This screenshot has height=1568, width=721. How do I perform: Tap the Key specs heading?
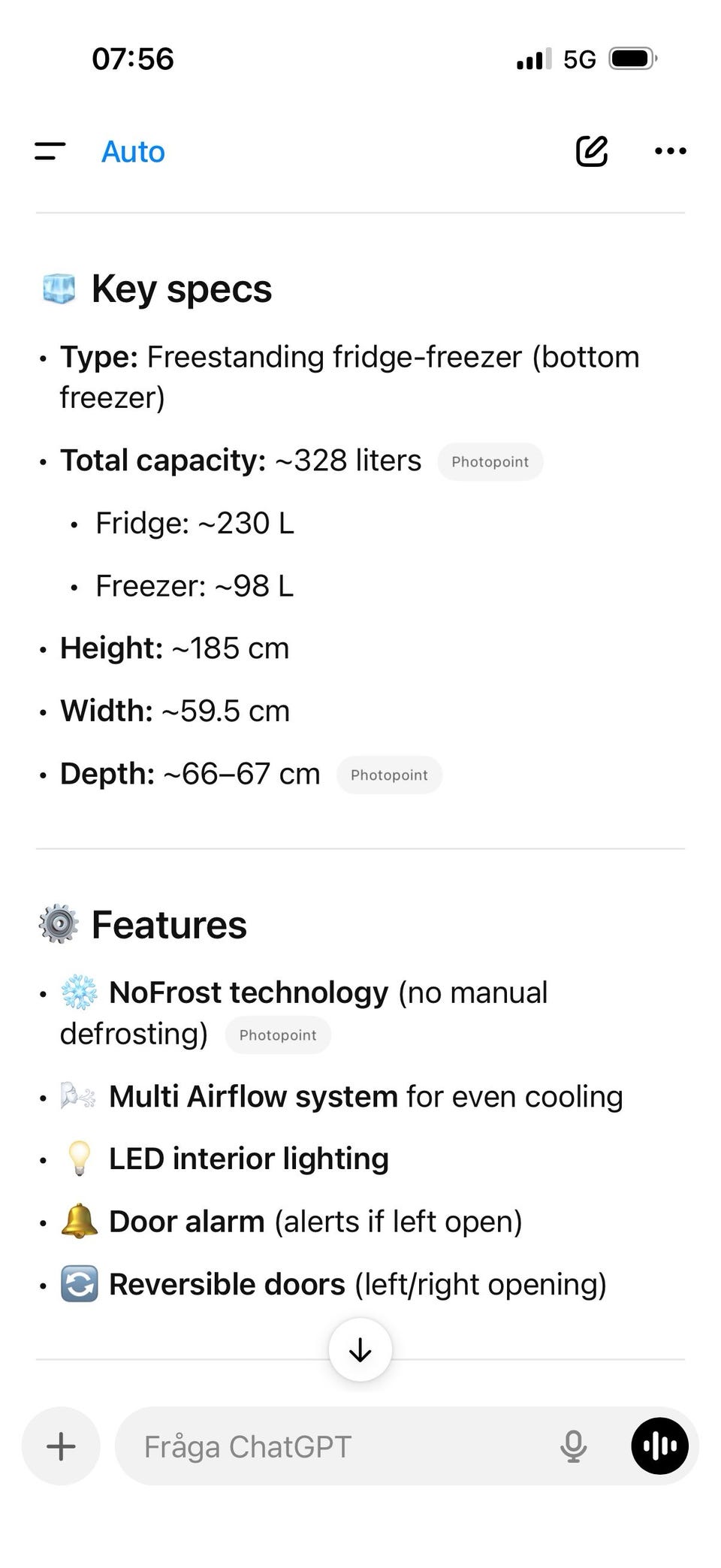tap(181, 289)
